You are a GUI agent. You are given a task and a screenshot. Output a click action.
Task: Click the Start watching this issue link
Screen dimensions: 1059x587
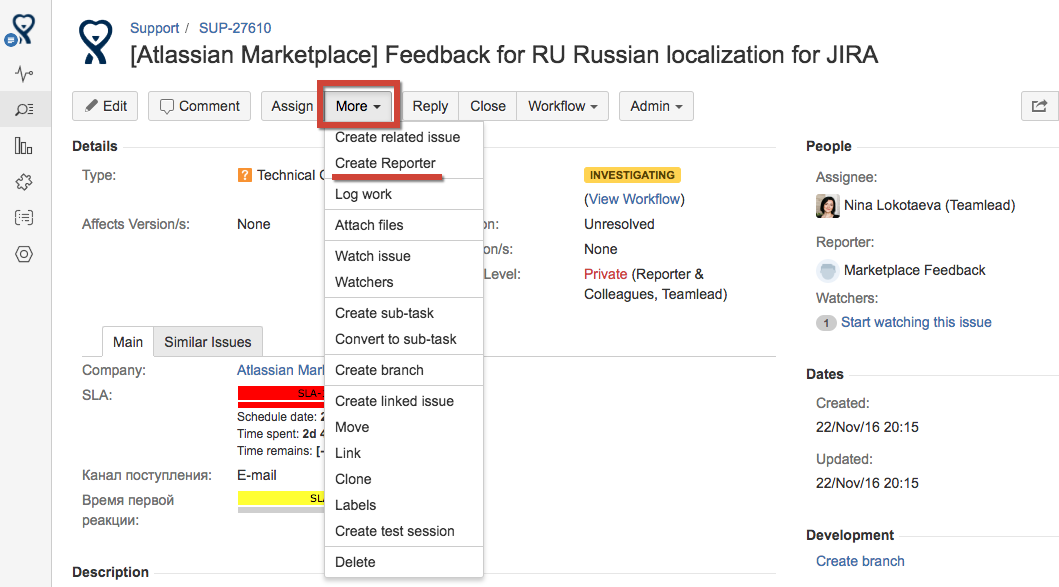coord(916,322)
